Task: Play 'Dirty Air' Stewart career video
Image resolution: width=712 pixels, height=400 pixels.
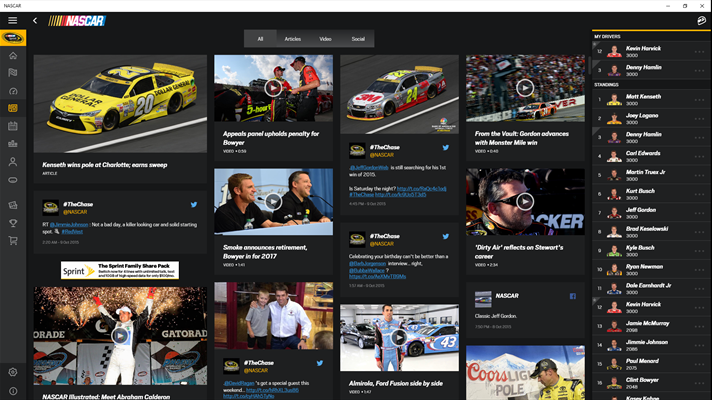Action: click(525, 201)
